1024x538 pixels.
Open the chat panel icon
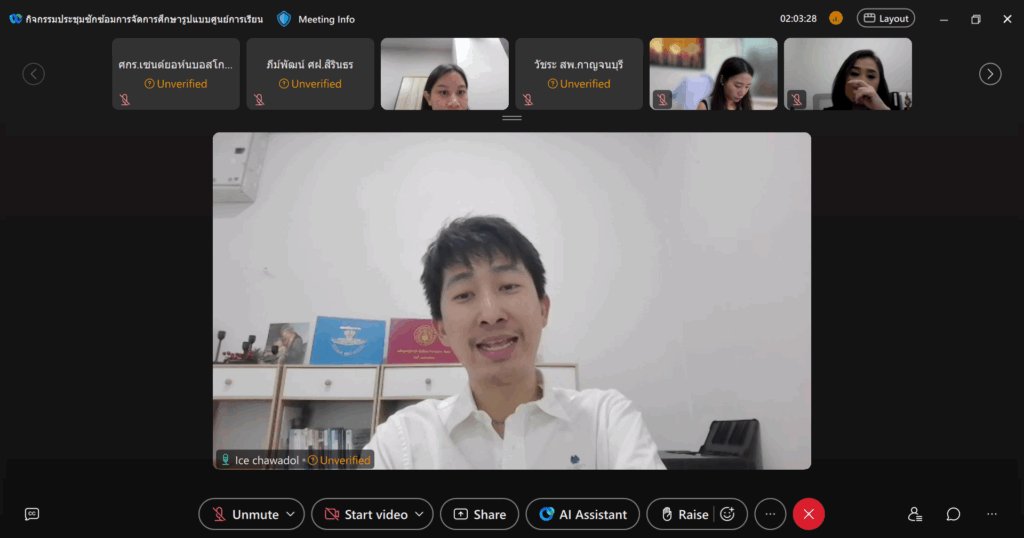(x=953, y=514)
